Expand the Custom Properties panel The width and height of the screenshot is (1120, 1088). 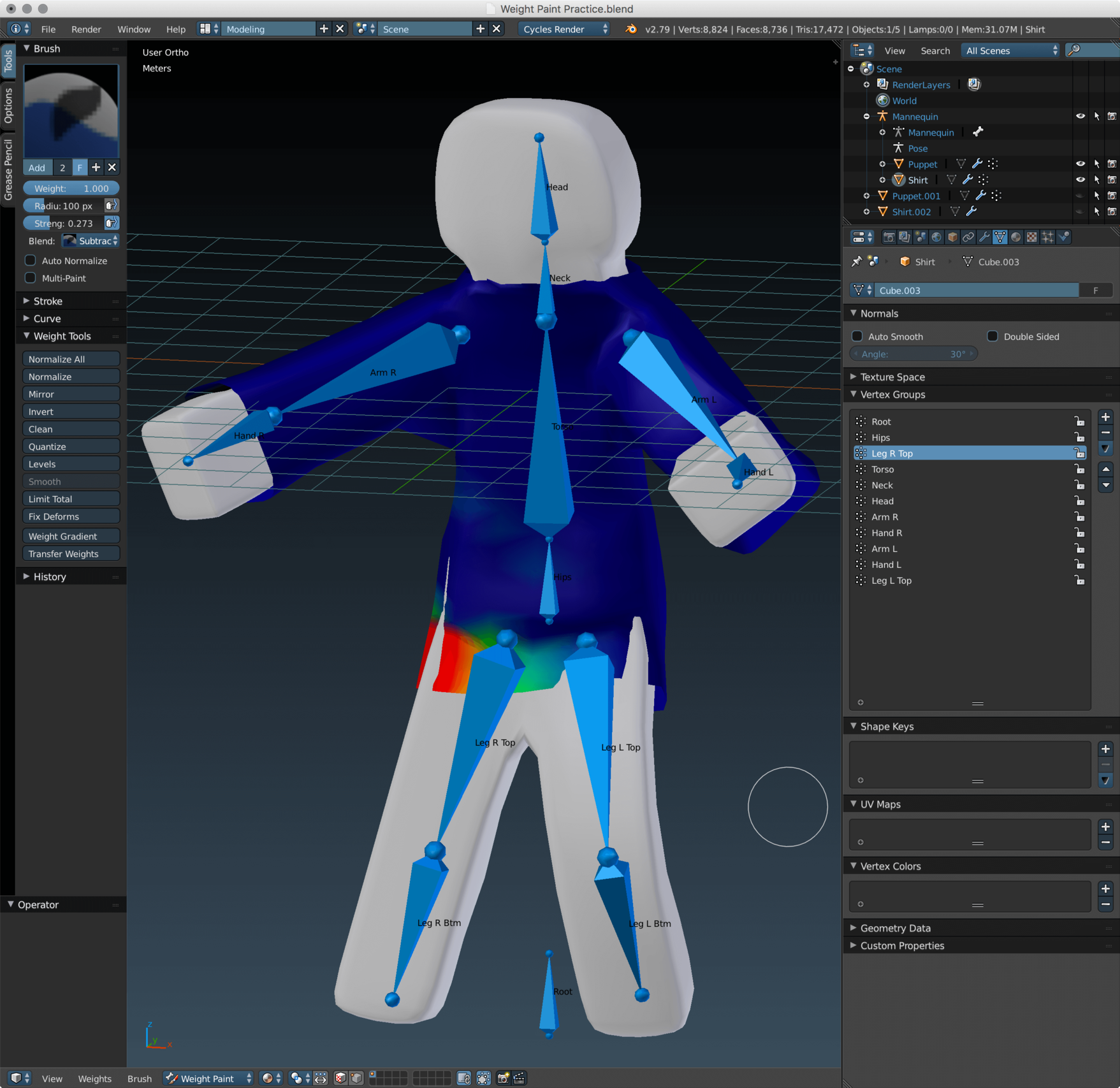tap(982, 945)
